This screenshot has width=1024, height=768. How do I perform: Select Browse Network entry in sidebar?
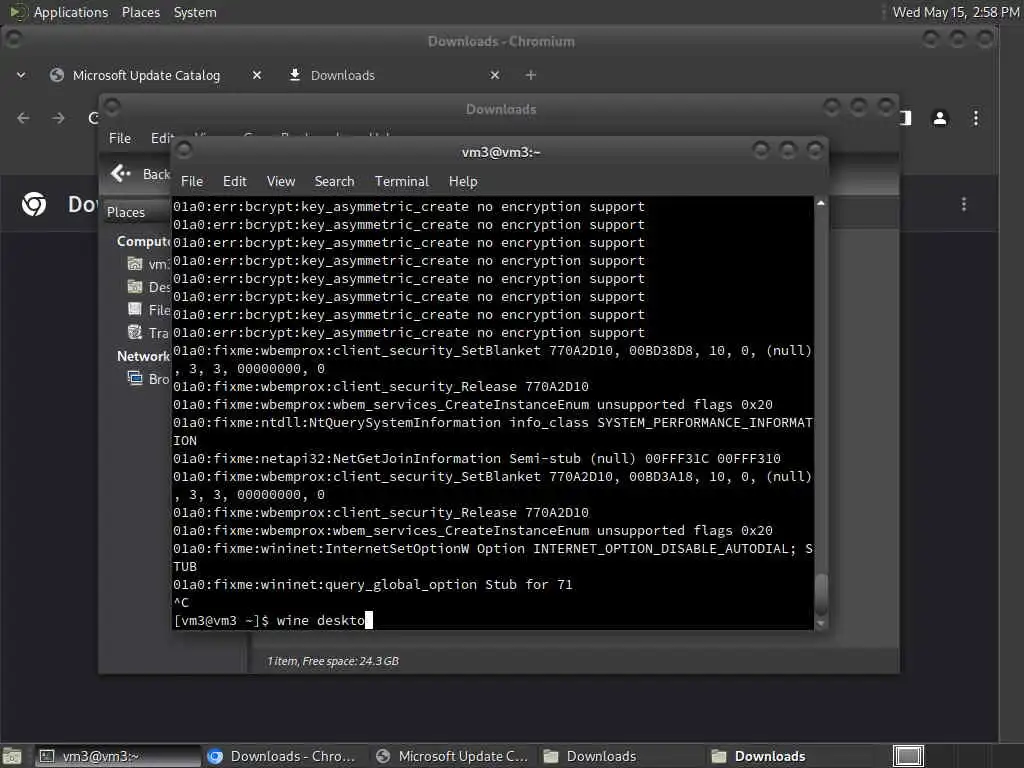pyautogui.click(x=149, y=379)
